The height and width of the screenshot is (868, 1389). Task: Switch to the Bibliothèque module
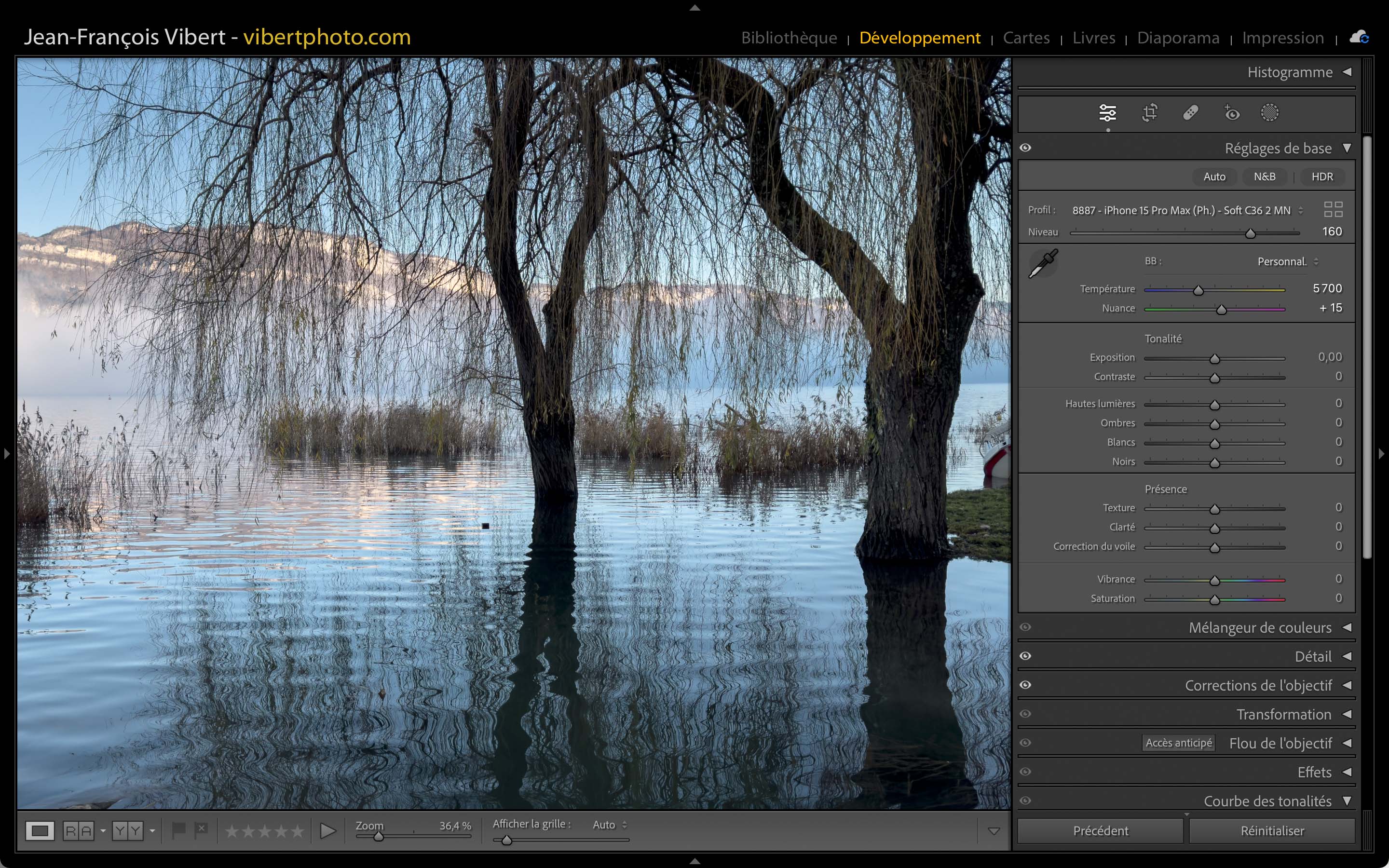[x=789, y=38]
